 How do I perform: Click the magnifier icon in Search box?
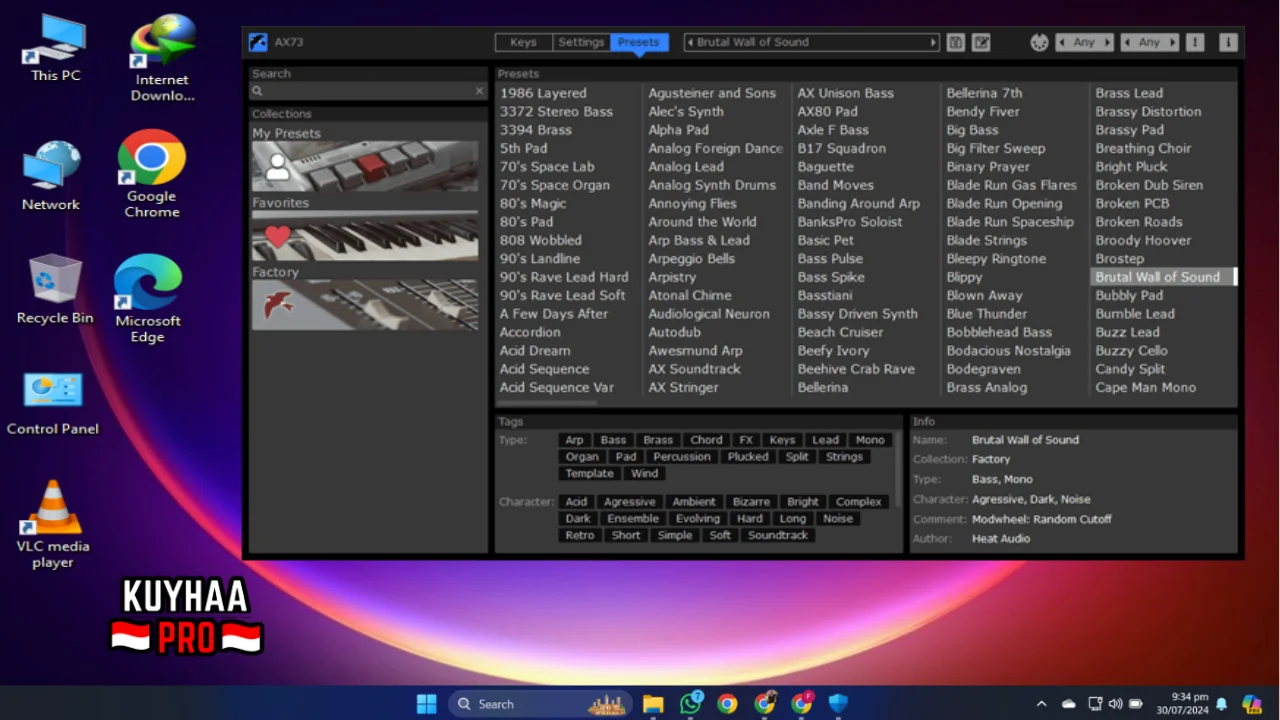258,91
